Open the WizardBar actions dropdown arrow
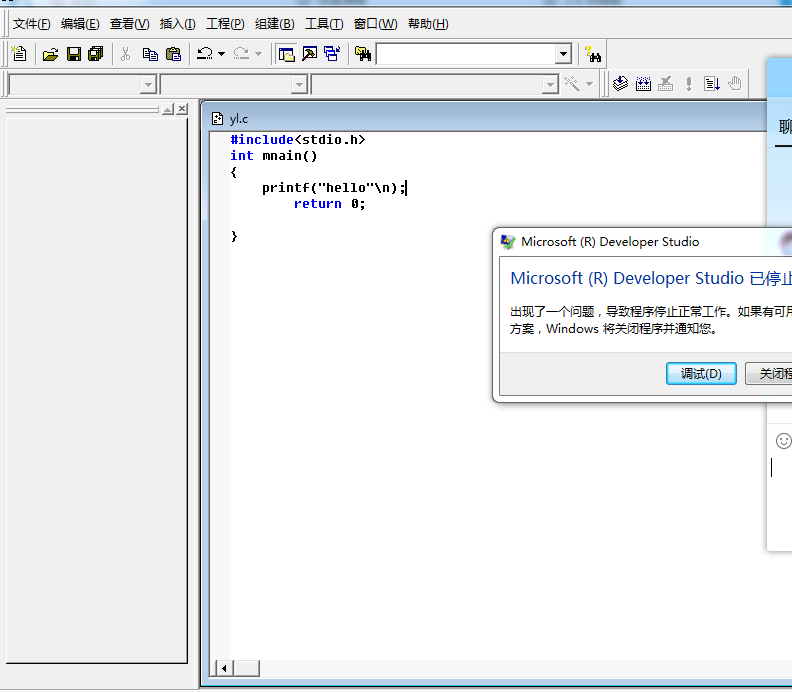Screen dimensions: 792x692 tap(589, 83)
